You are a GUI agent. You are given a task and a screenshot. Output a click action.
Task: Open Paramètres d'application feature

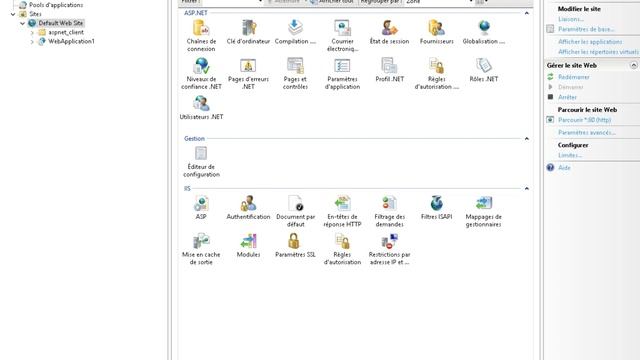(342, 73)
